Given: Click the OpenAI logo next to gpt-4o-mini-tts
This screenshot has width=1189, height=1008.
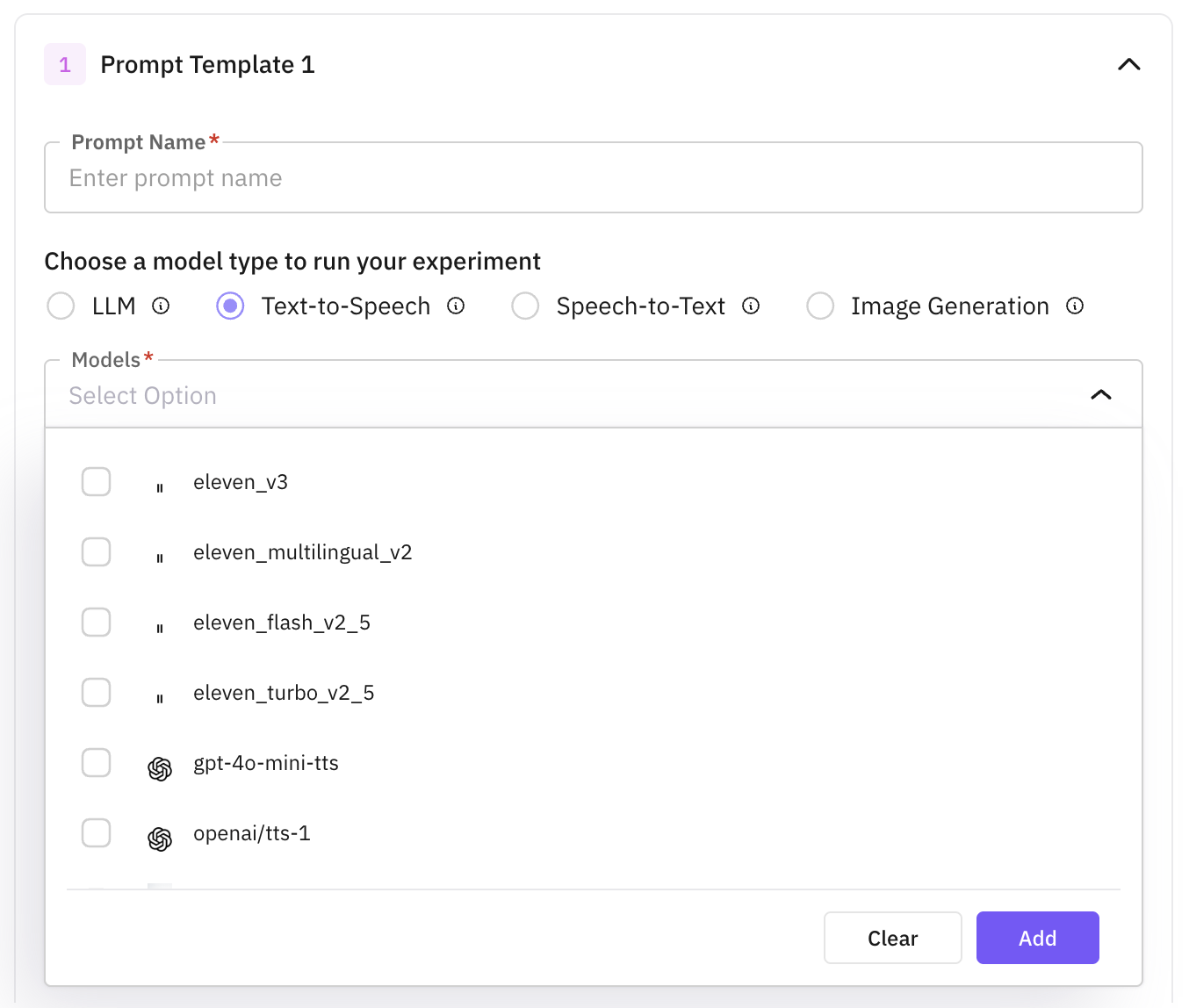Looking at the screenshot, I should coord(160,769).
